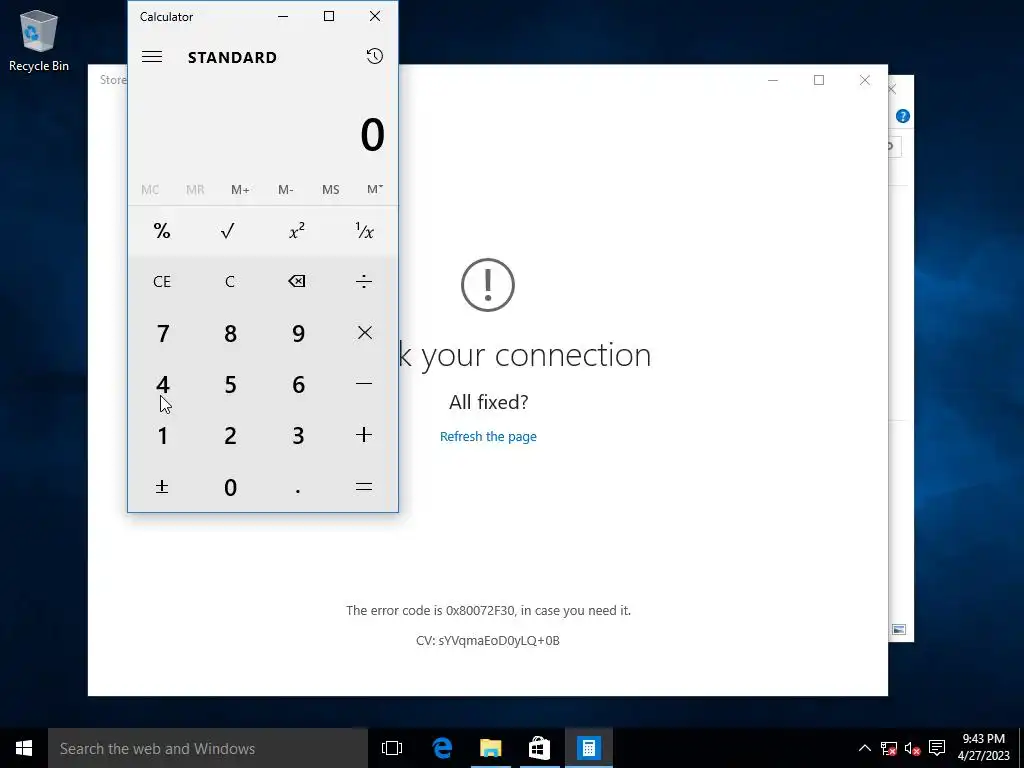This screenshot has width=1024, height=768.
Task: Click the 9 digit key
Action: point(296,333)
